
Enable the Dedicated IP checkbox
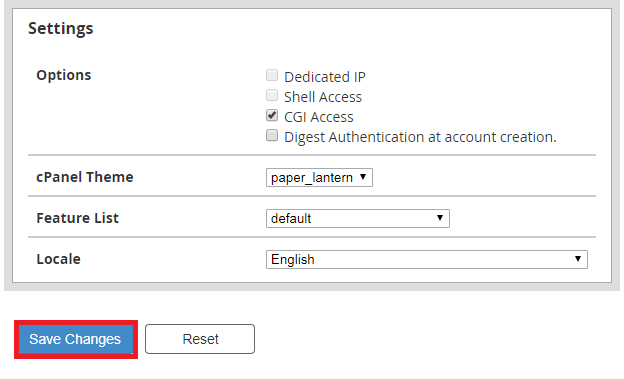click(272, 75)
